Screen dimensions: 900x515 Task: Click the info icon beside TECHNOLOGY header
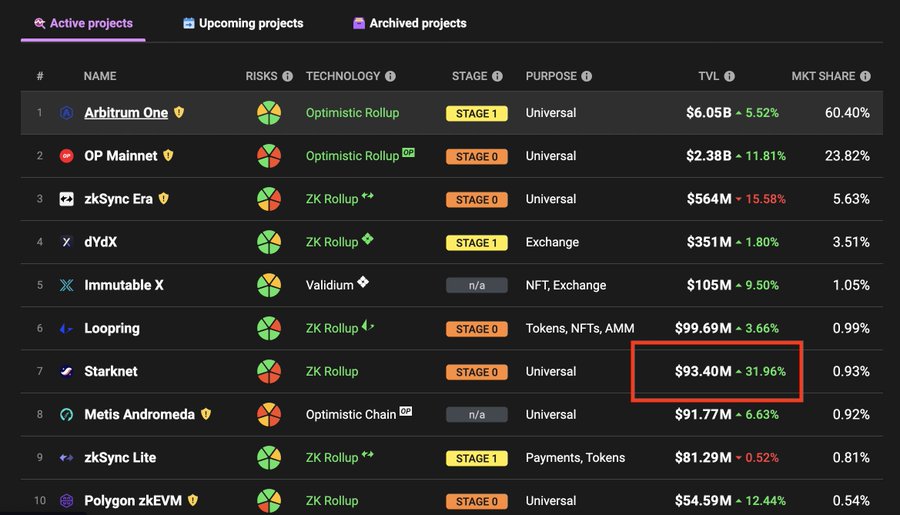(390, 76)
